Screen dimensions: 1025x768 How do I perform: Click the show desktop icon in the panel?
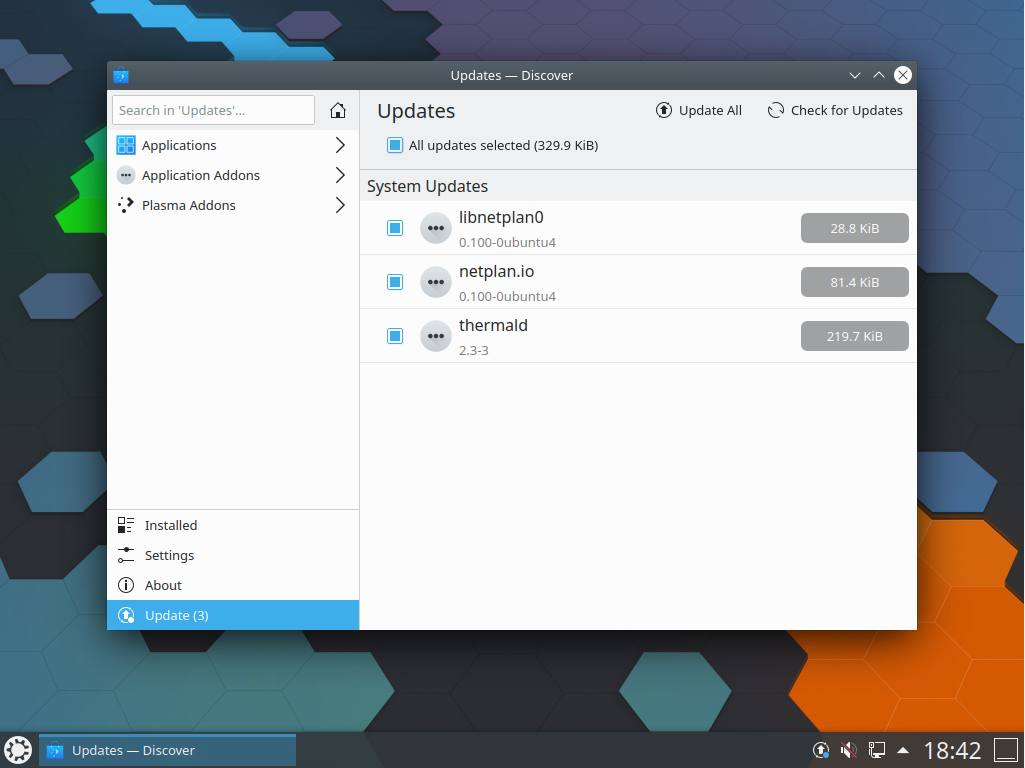pos(1005,750)
